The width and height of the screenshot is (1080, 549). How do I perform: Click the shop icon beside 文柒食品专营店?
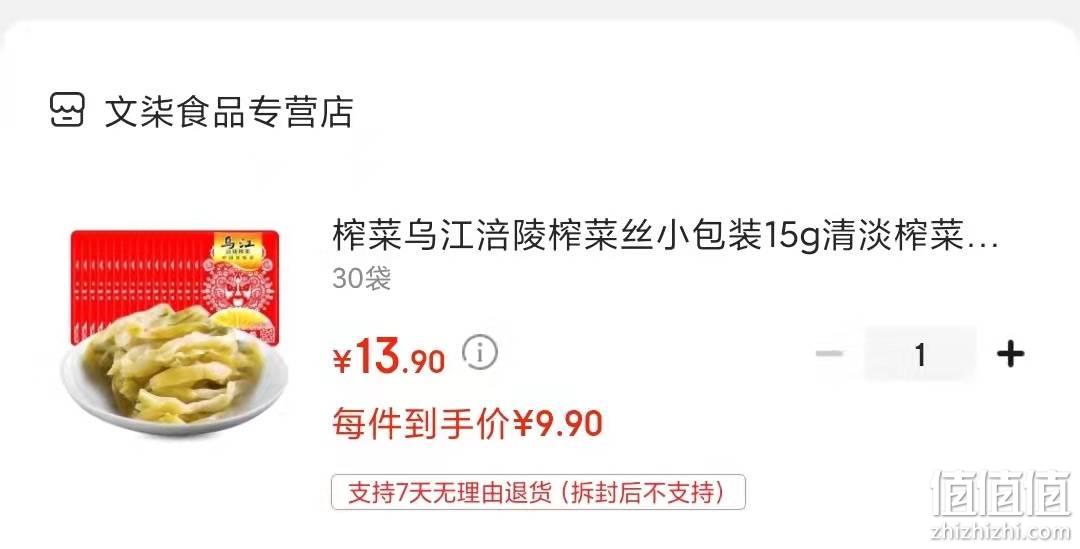(x=68, y=110)
